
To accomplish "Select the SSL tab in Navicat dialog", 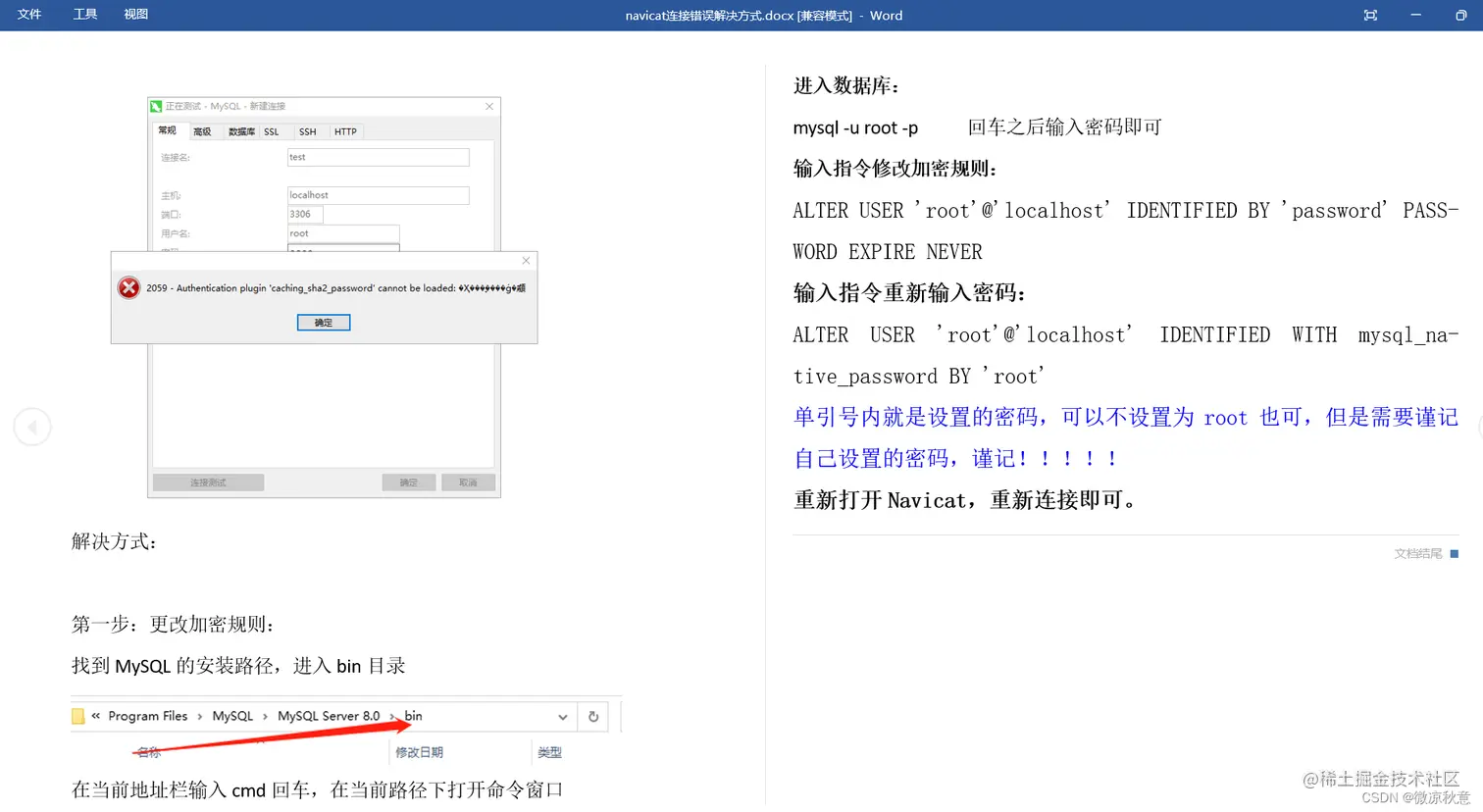I will pos(272,131).
